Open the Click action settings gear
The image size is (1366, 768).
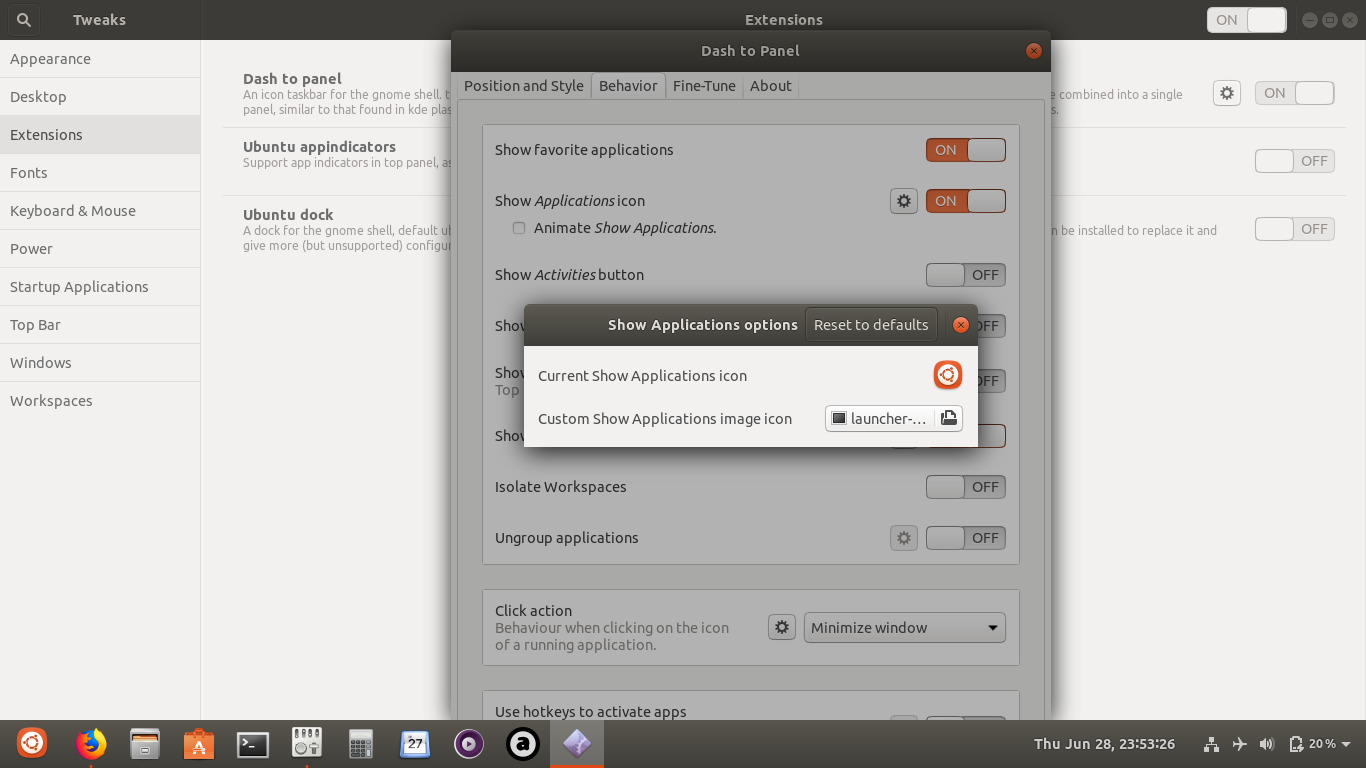click(781, 627)
